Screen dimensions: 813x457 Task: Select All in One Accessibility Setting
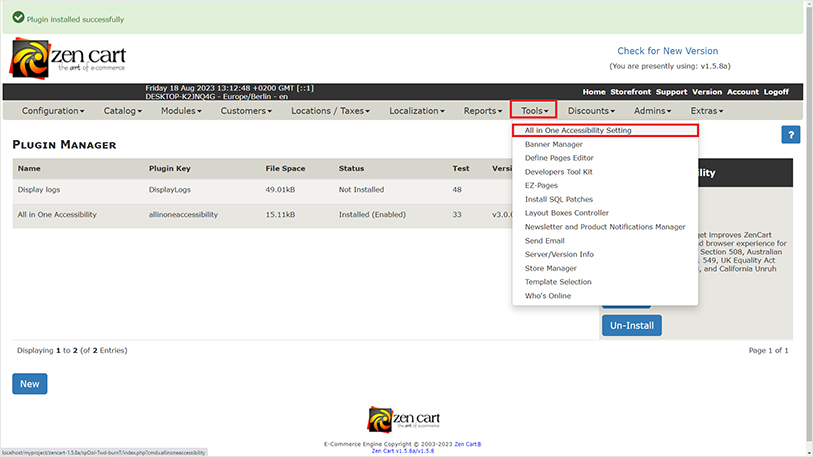click(605, 130)
